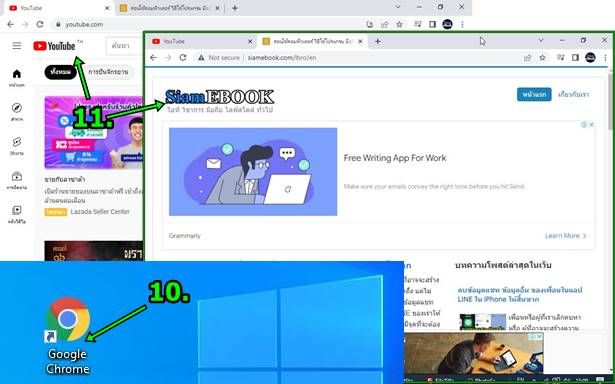Image resolution: width=615 pixels, height=384 pixels.
Task: Click the Grammarly ad illustration
Action: click(x=253, y=171)
